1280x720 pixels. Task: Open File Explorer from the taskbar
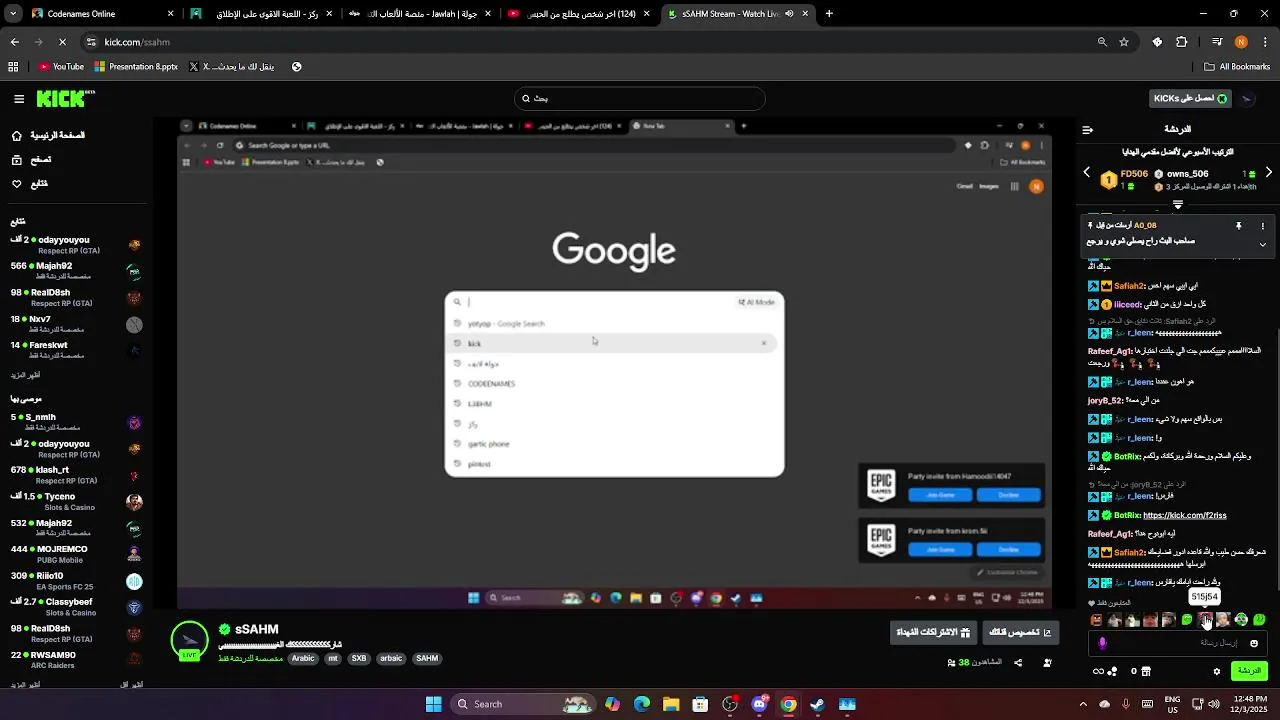click(x=671, y=704)
